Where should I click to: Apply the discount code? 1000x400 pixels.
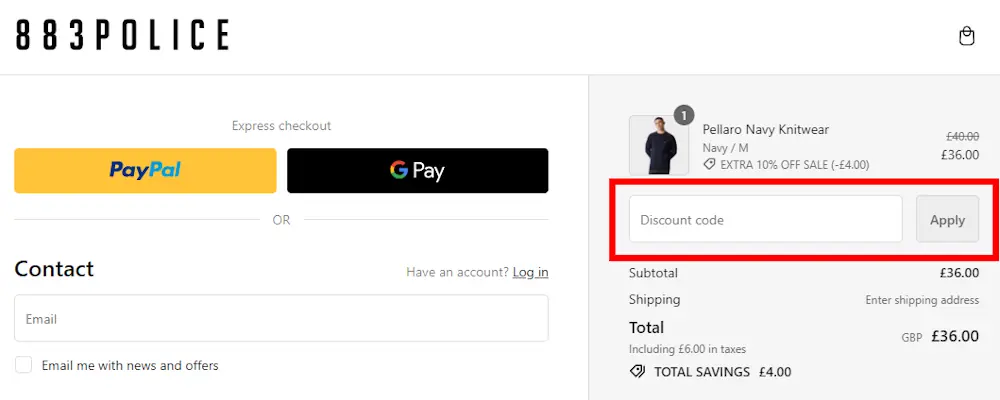(947, 219)
